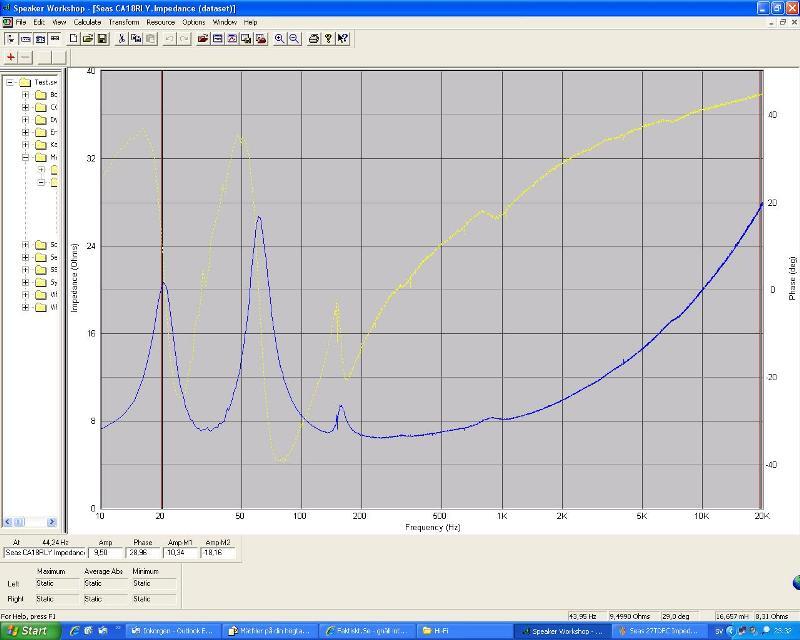Click the New document toolbar icon

73,39
